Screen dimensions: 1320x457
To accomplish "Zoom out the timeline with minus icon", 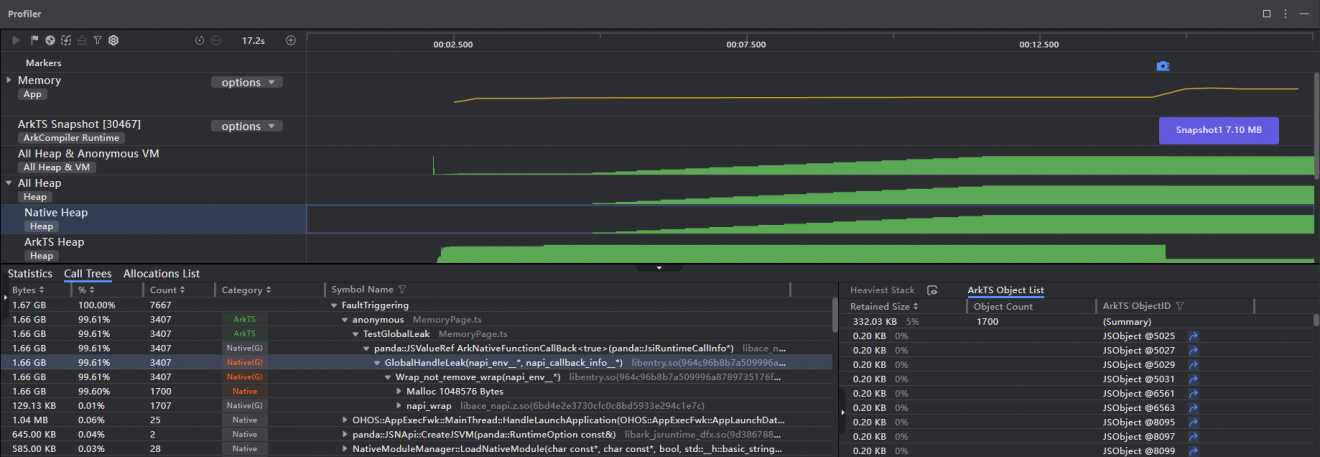I will click(x=216, y=40).
